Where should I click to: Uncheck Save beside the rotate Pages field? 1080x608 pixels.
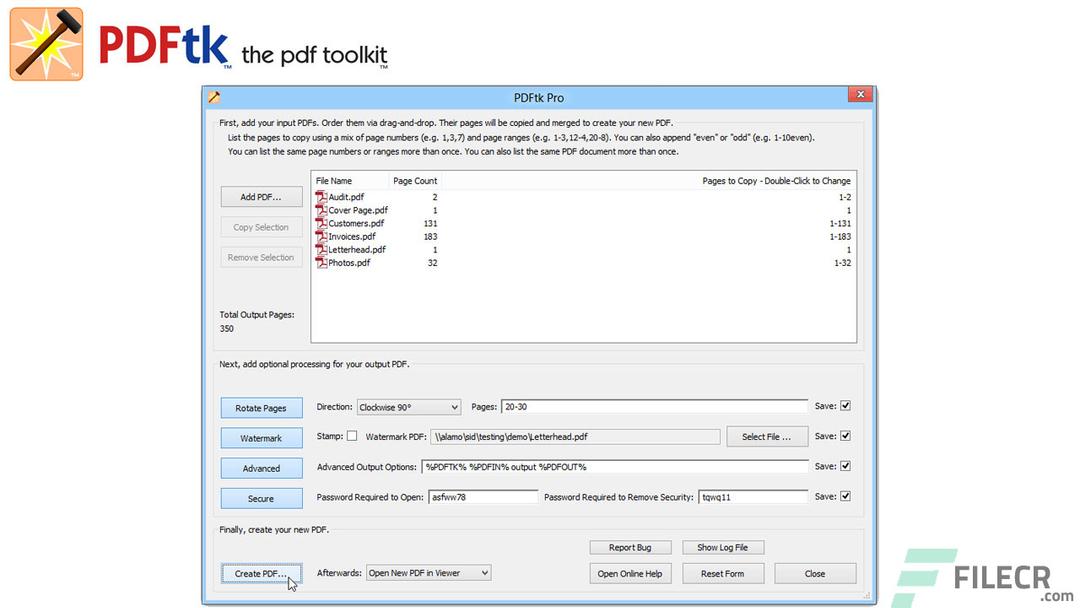coord(845,405)
